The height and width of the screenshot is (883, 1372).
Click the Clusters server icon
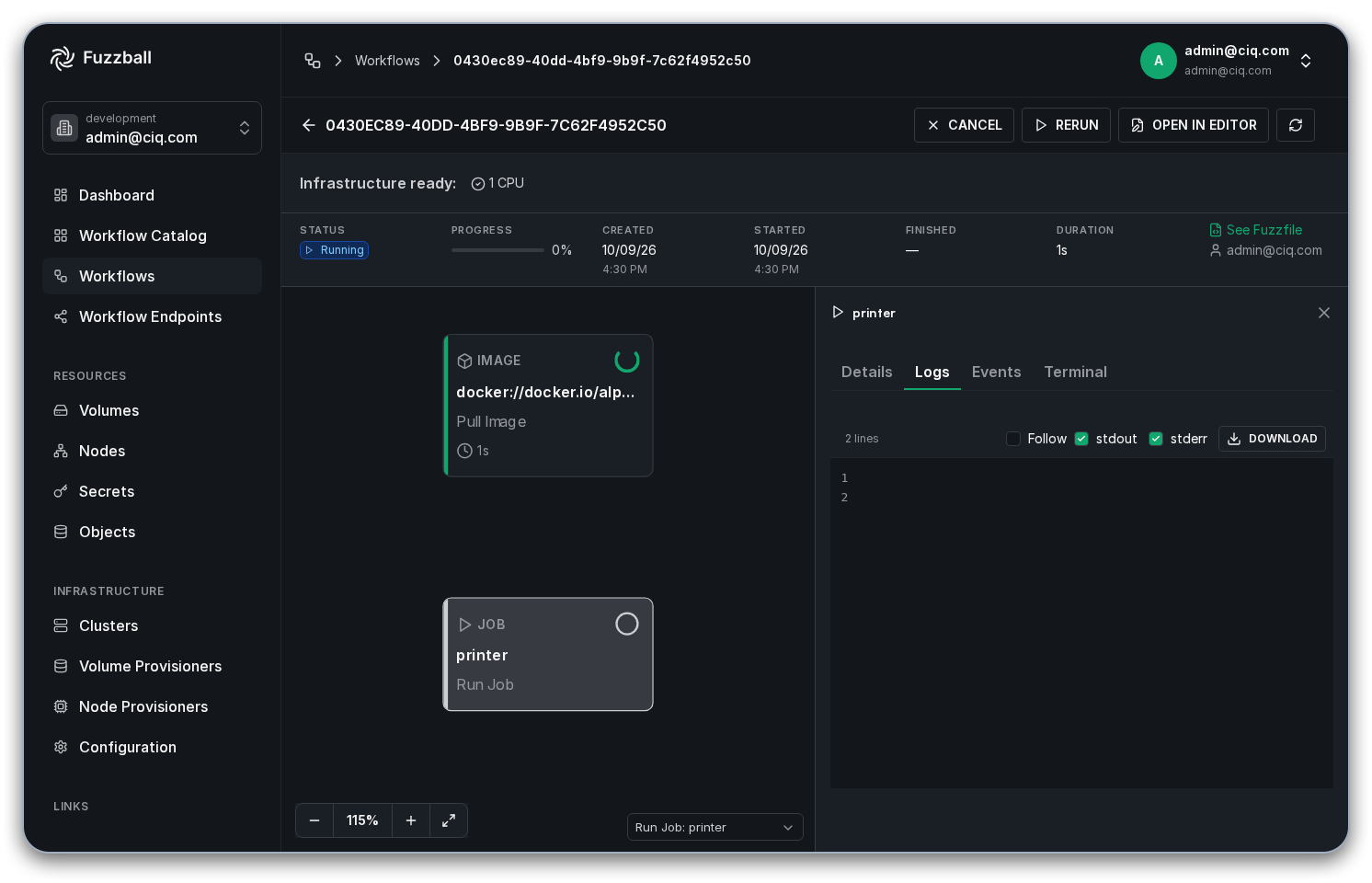[61, 625]
